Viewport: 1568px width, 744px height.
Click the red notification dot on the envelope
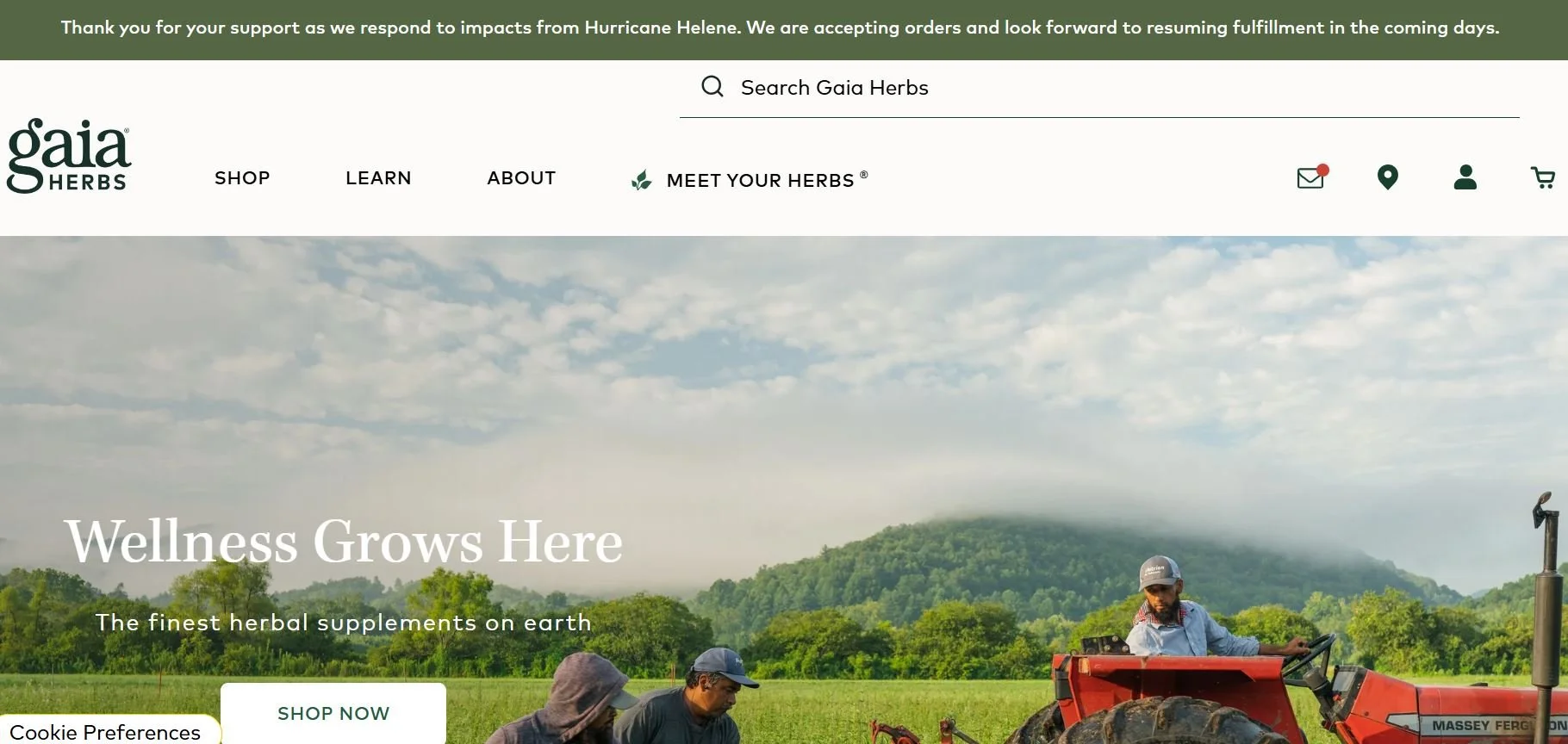point(1322,170)
